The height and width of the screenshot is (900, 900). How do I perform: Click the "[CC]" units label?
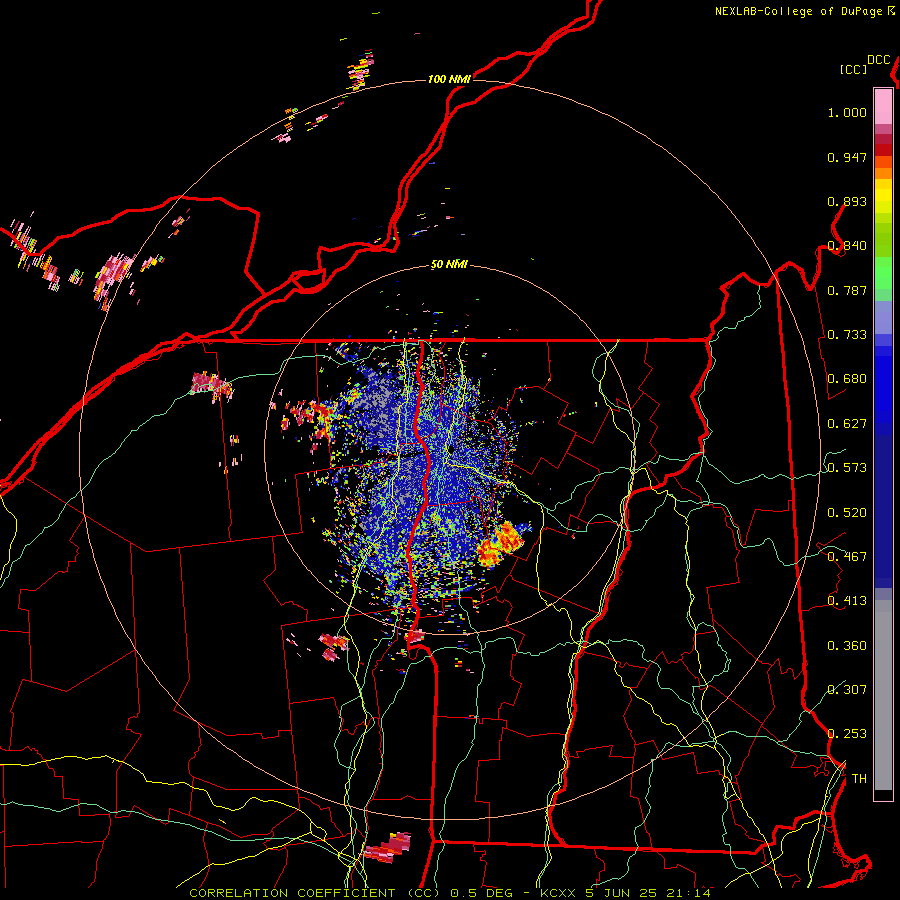(853, 69)
